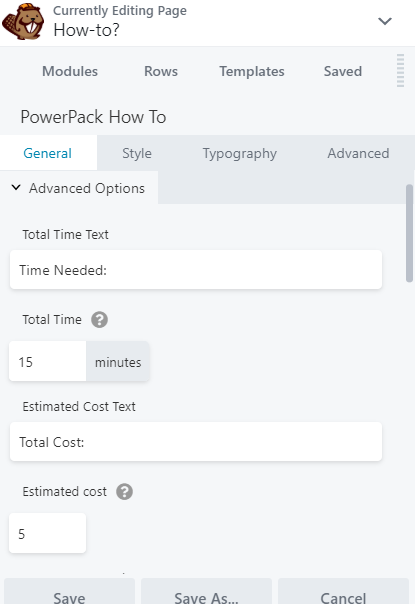
Task: Click the Save button
Action: (69, 592)
